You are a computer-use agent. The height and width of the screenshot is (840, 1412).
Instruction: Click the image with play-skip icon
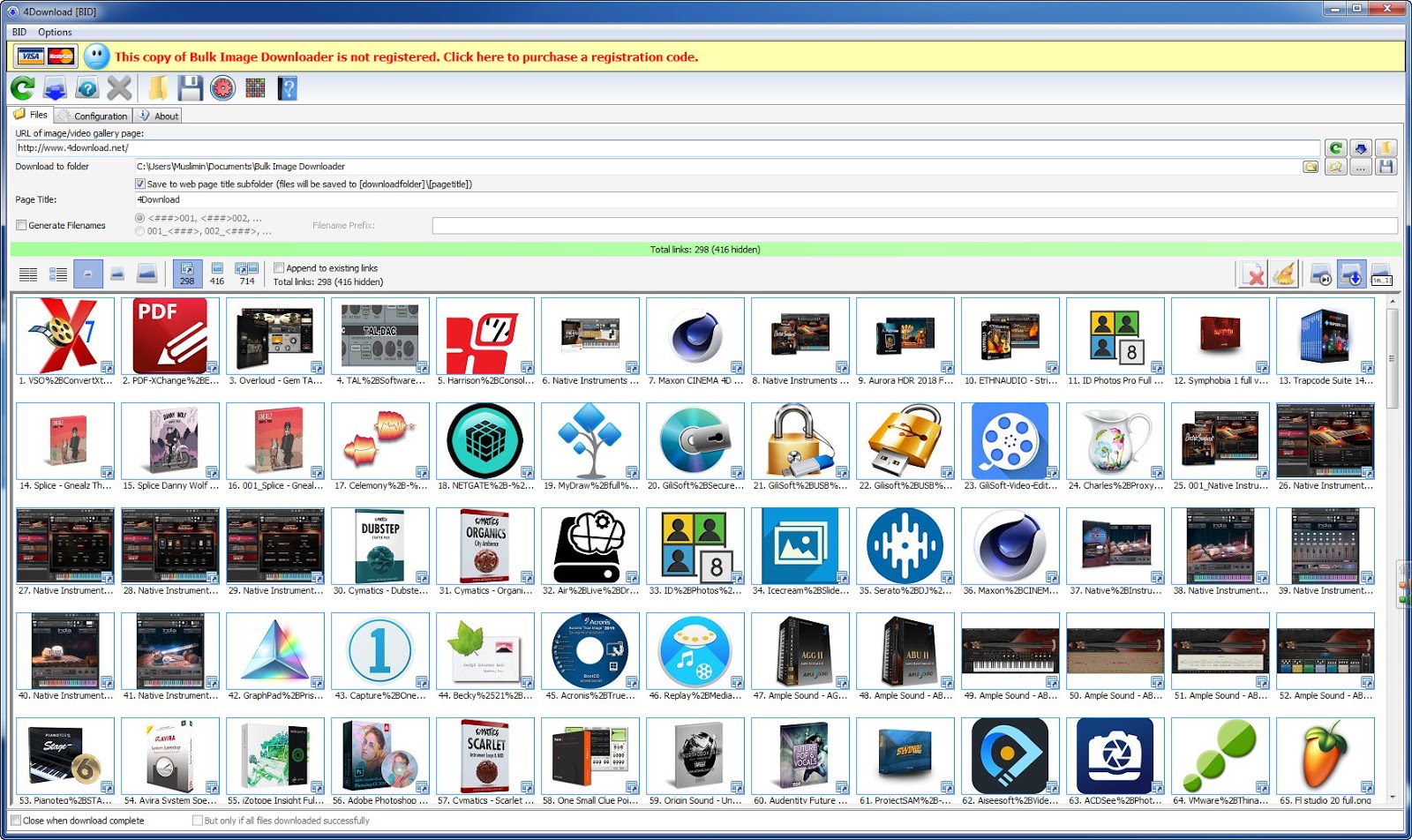click(x=1321, y=274)
